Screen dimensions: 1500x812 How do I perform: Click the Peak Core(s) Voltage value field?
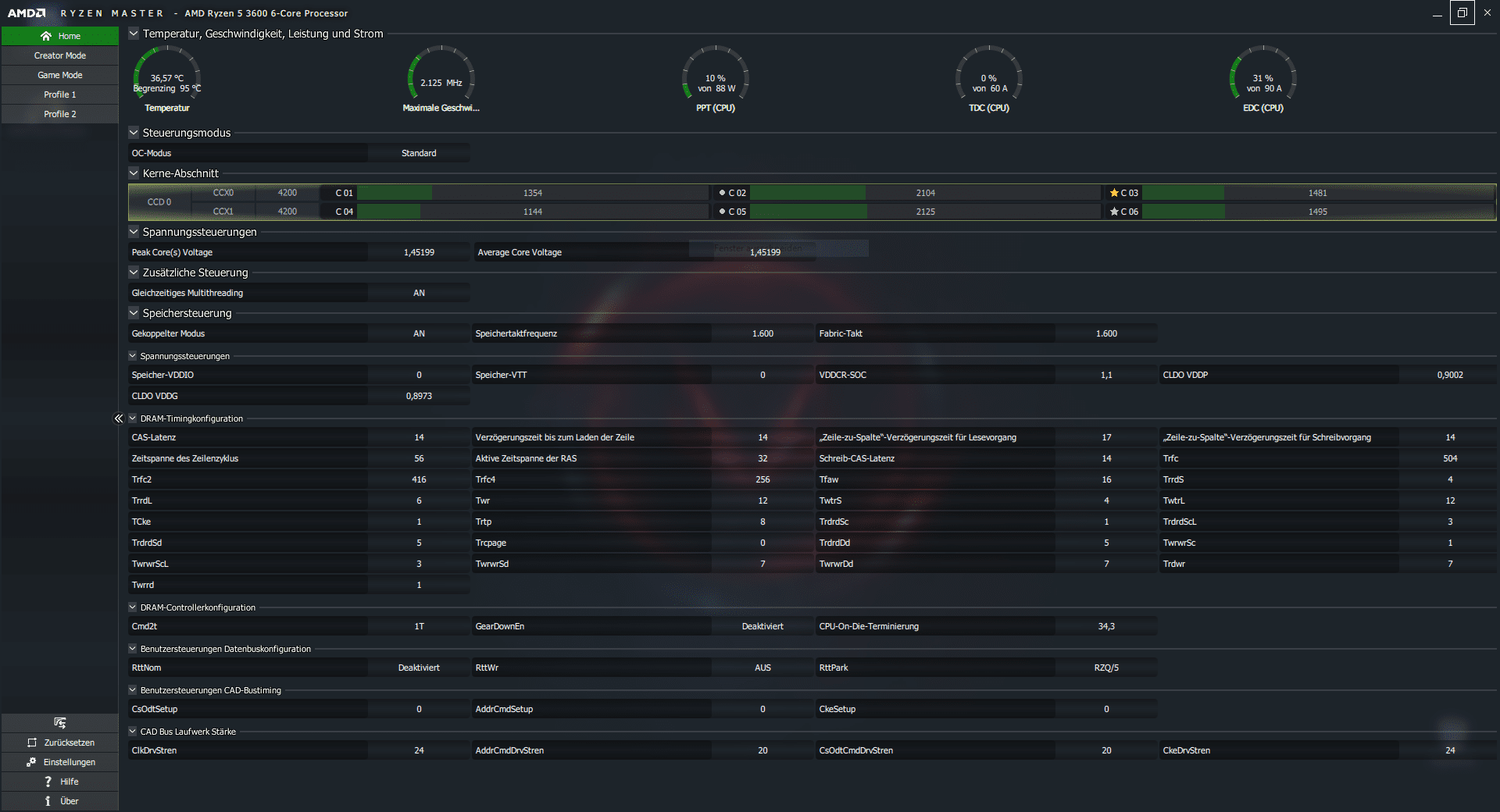pyautogui.click(x=419, y=252)
